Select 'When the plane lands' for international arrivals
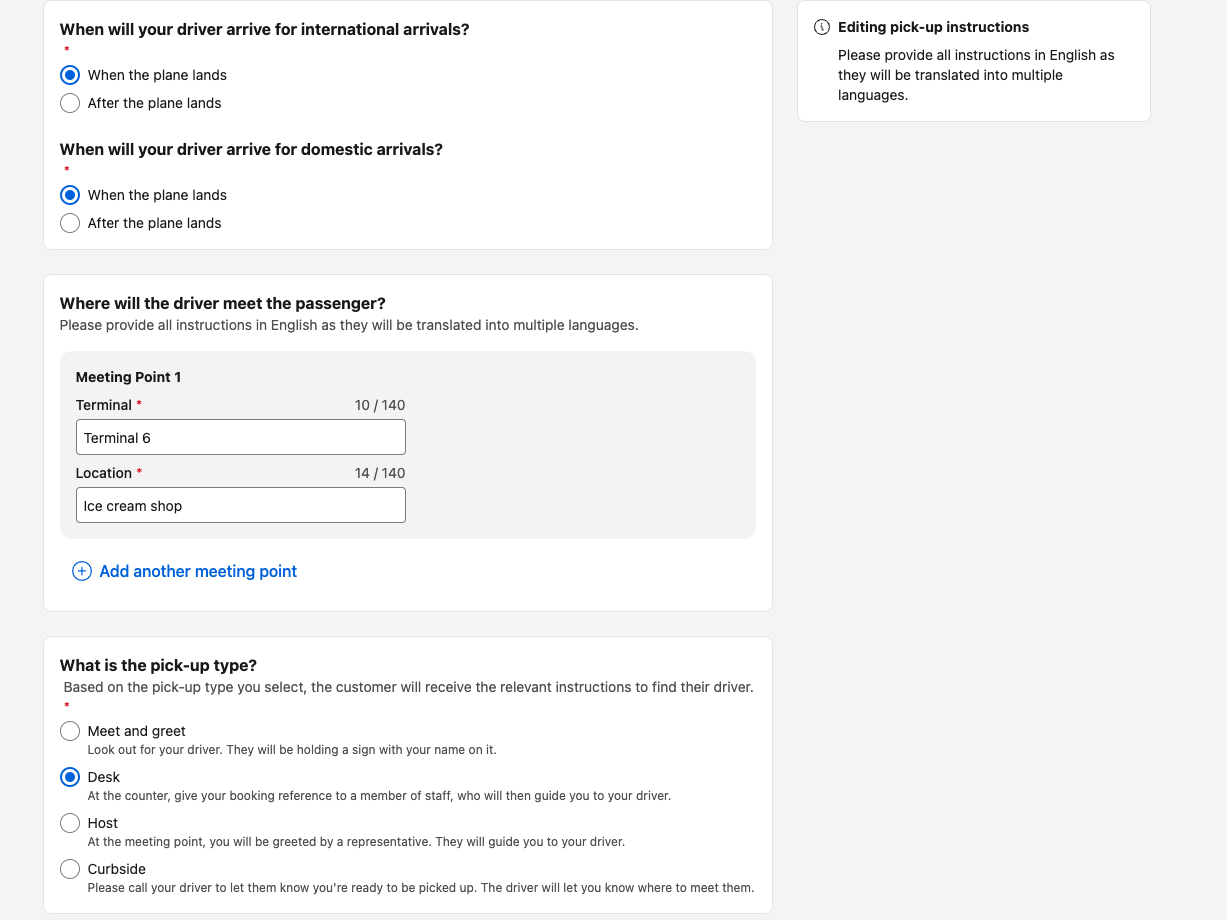1227x920 pixels. [70, 75]
